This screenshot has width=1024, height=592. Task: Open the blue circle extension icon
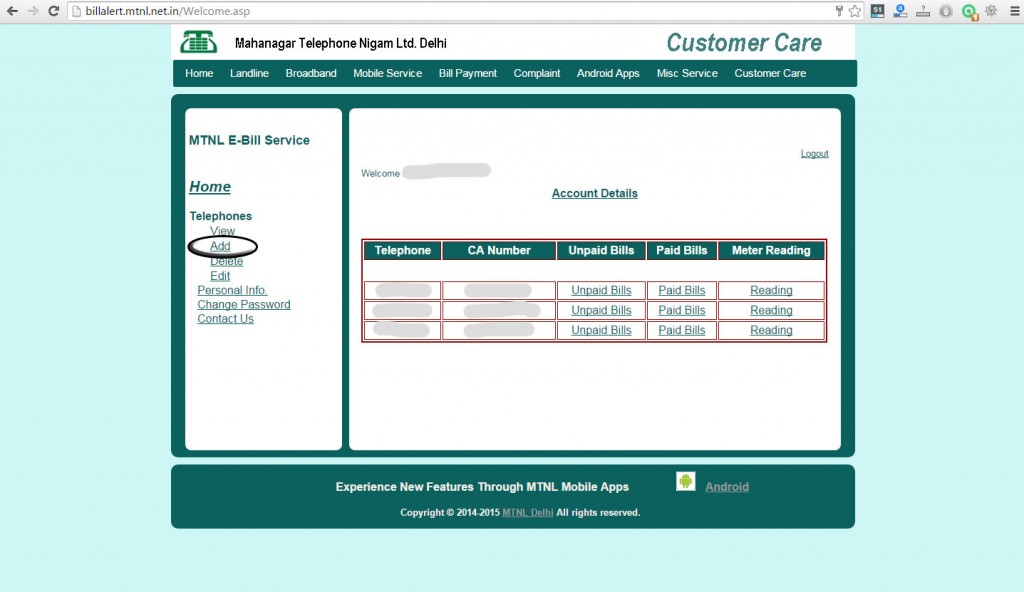click(900, 10)
